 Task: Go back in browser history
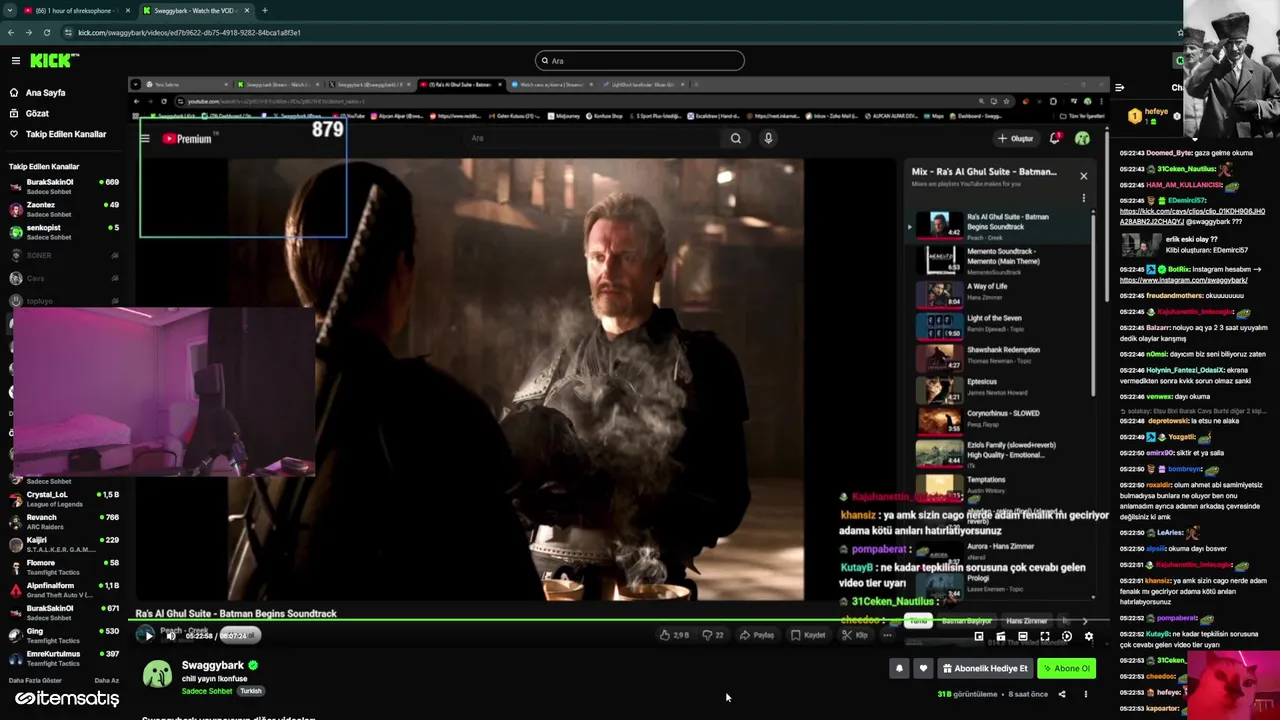coord(10,32)
